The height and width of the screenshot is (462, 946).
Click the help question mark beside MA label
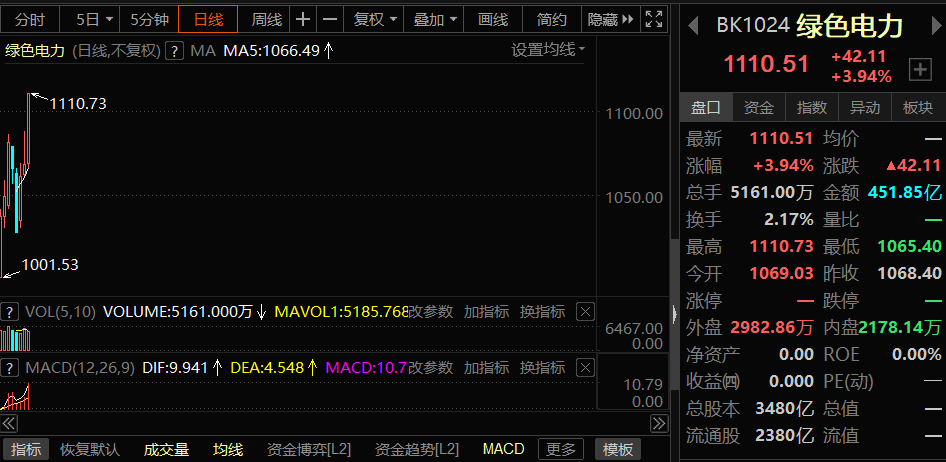click(175, 50)
